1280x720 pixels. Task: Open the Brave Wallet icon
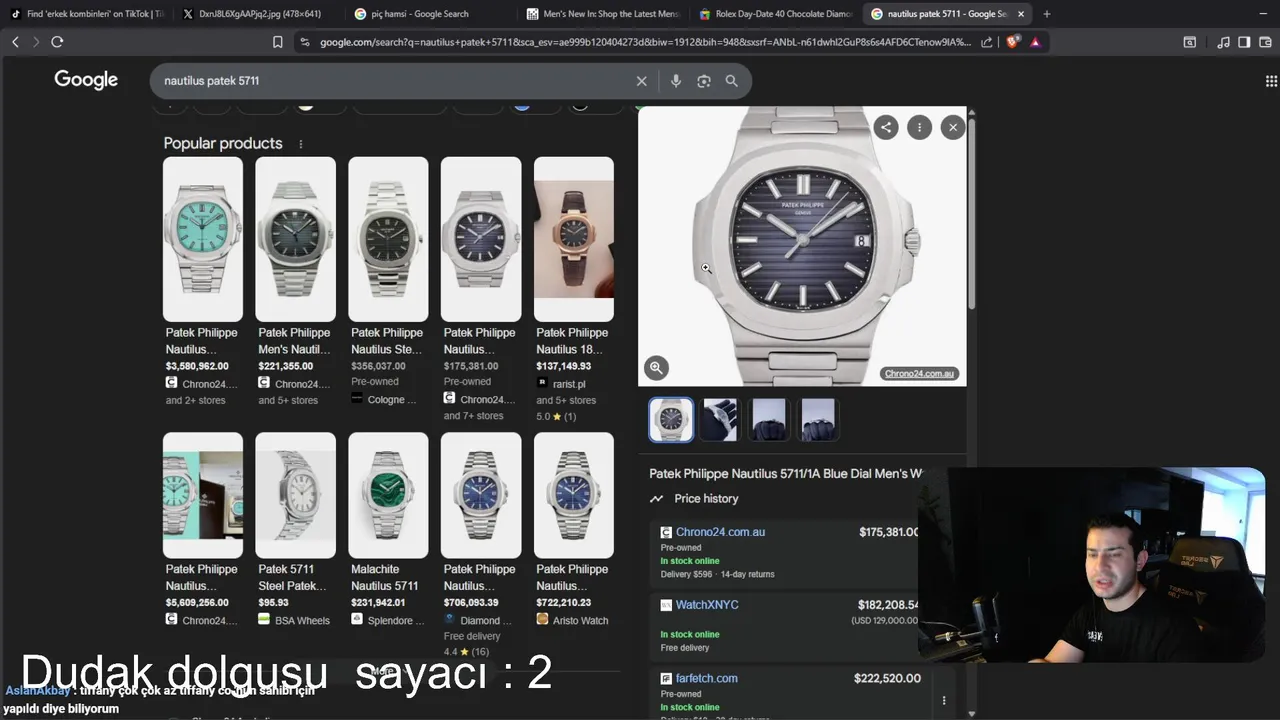1264,42
